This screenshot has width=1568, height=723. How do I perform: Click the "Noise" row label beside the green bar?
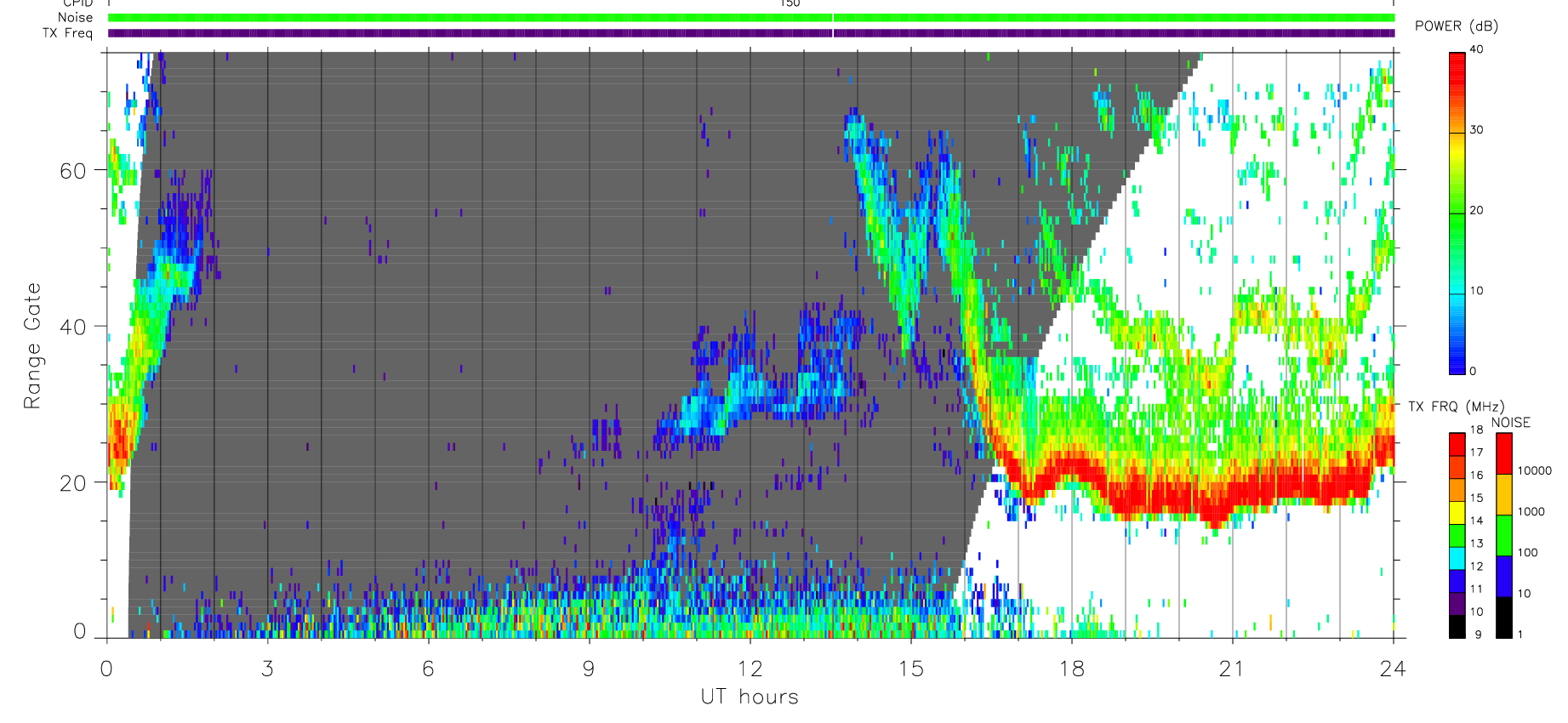point(75,17)
